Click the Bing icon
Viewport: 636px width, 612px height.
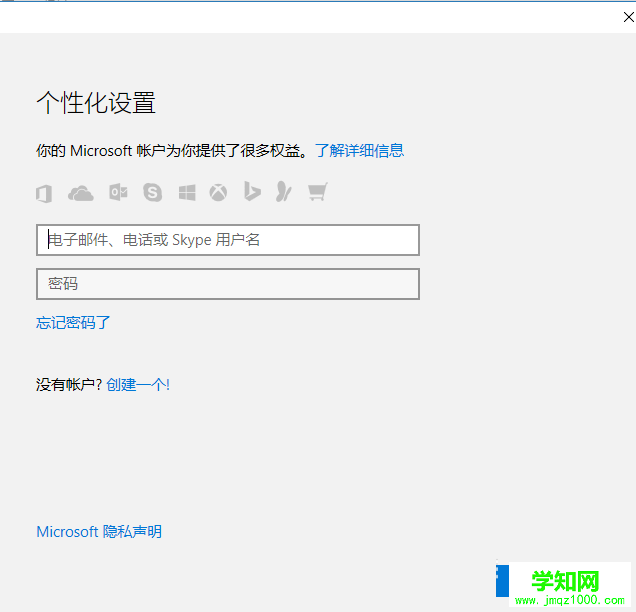(252, 192)
